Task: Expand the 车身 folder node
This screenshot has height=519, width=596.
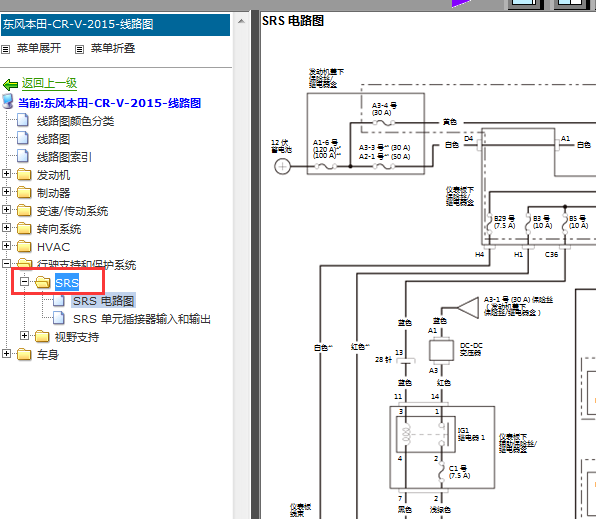Action: (6, 354)
